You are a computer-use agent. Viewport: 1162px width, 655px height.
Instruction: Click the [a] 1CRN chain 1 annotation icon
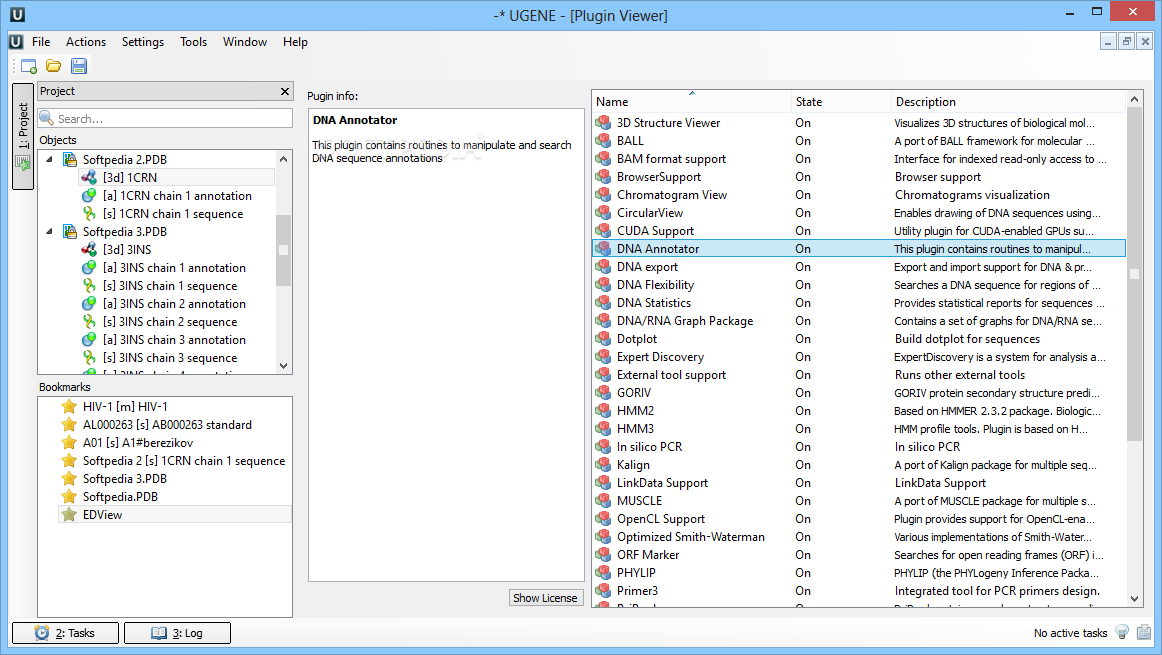click(89, 196)
